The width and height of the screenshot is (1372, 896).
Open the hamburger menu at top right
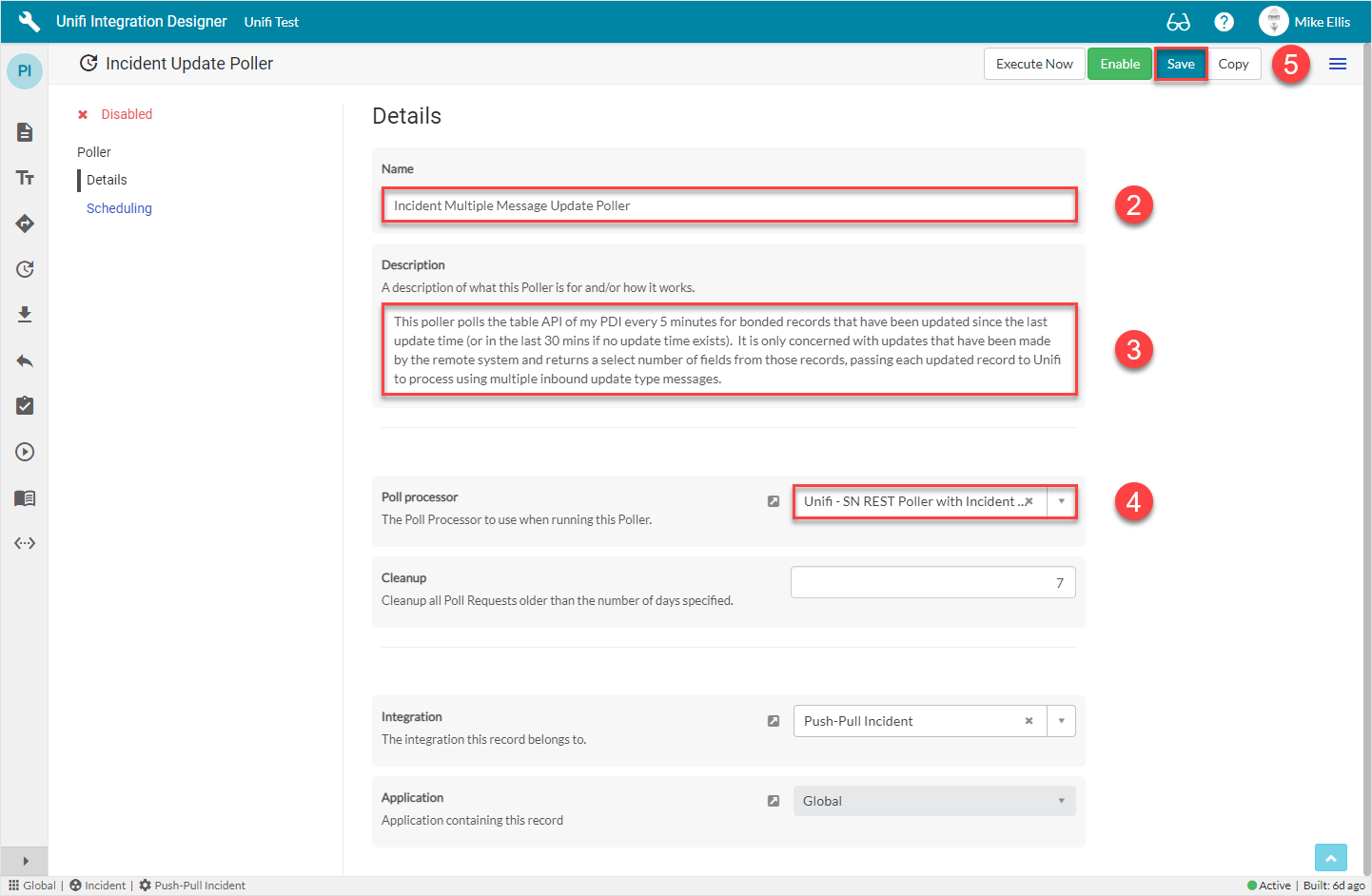[1338, 64]
